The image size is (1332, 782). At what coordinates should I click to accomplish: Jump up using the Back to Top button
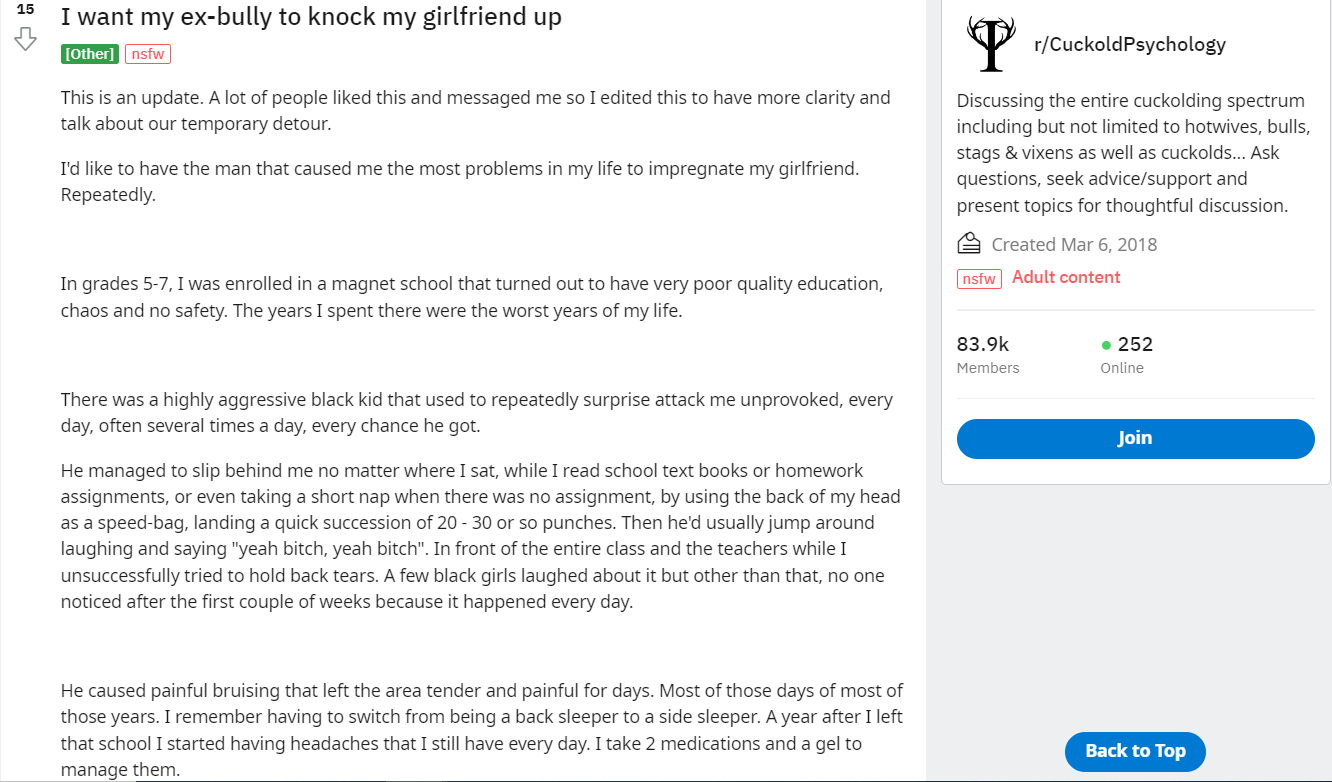[x=1135, y=751]
